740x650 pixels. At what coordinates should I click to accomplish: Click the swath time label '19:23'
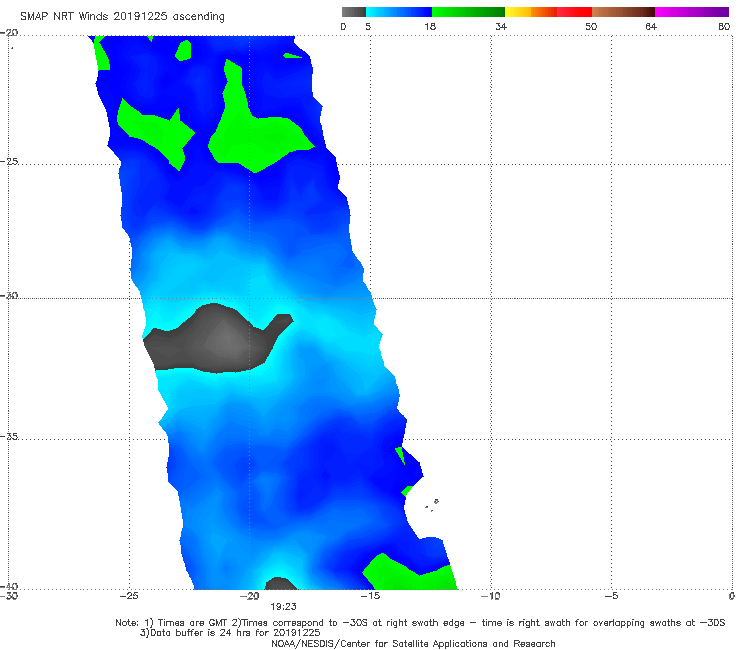click(x=283, y=607)
